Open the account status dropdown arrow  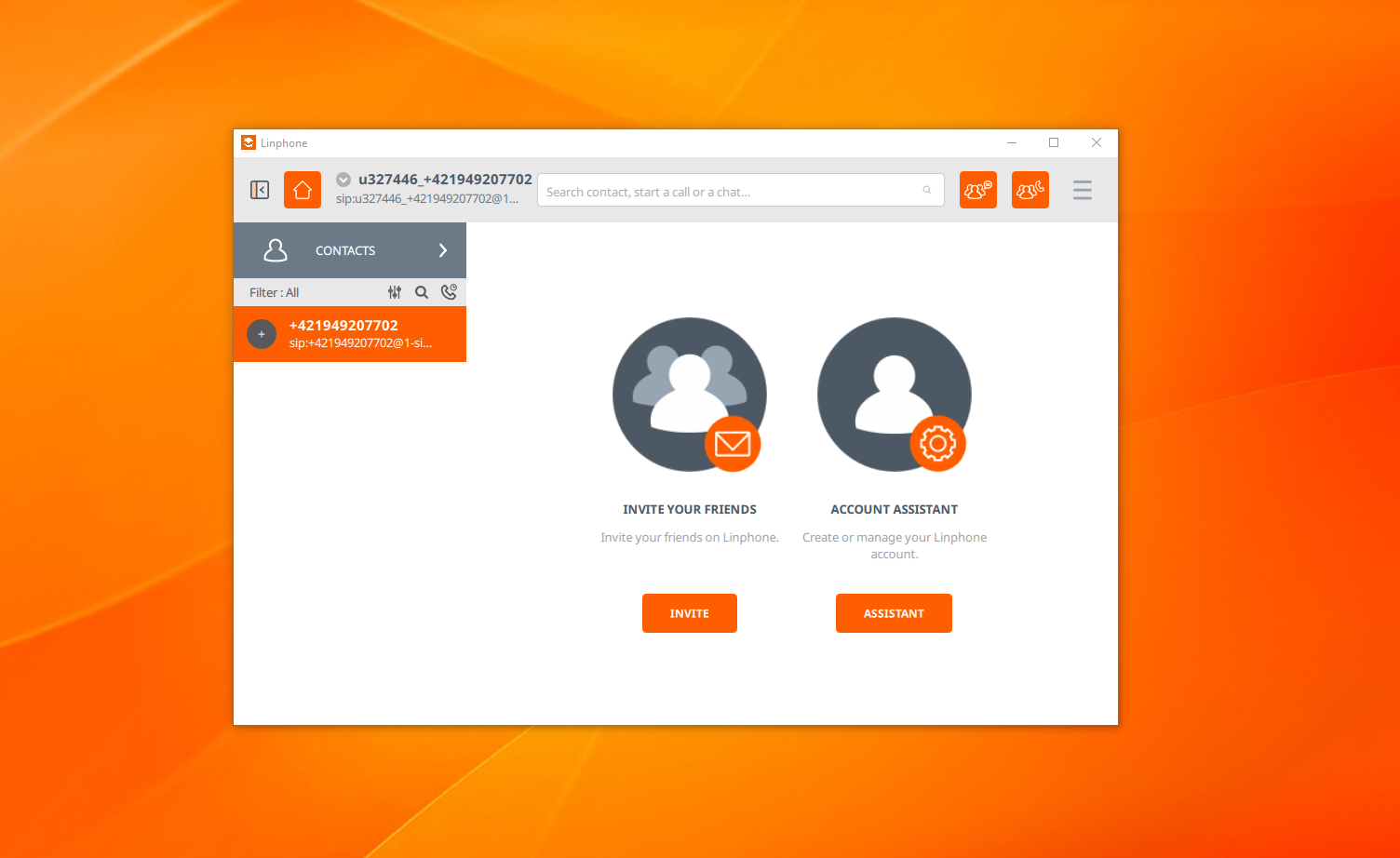pos(343,180)
